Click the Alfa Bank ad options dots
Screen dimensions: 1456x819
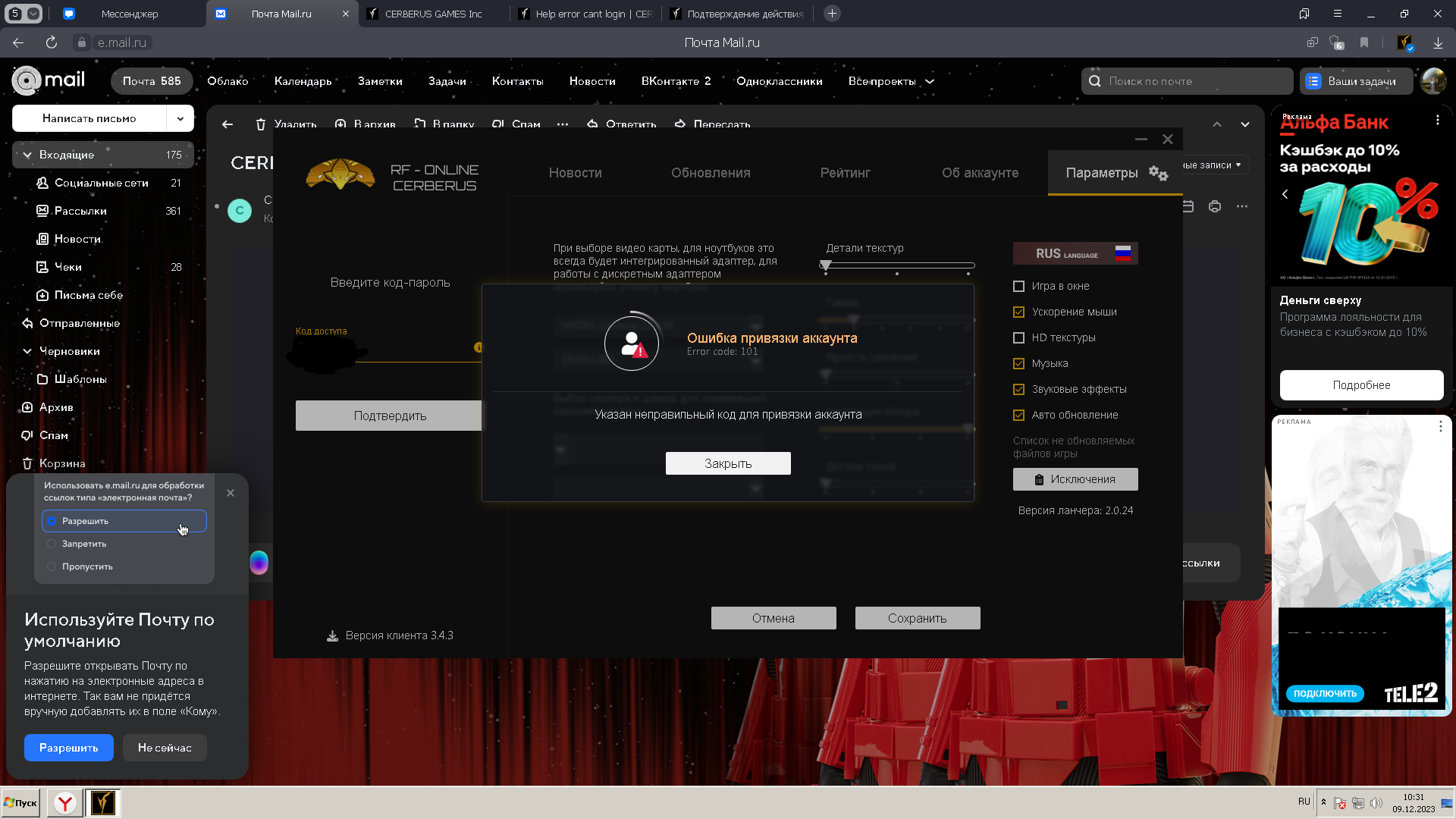click(x=1438, y=120)
